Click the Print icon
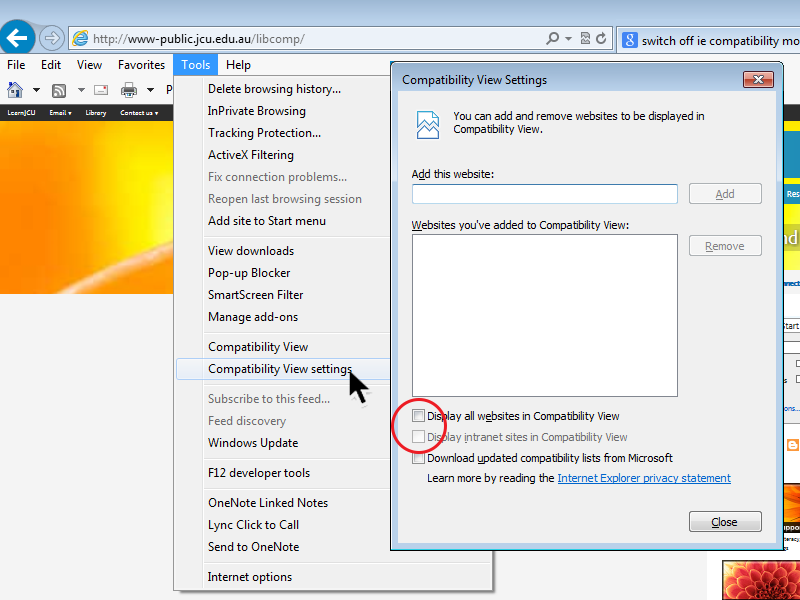Viewport: 800px width, 600px height. [129, 90]
